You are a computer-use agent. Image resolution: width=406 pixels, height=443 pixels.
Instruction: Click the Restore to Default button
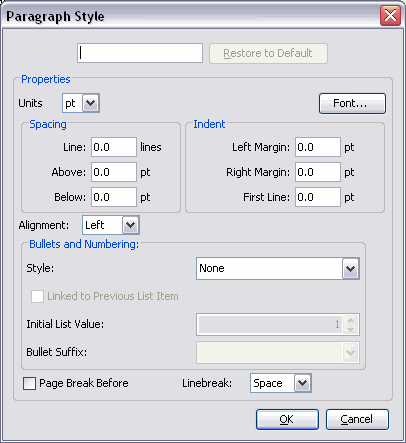point(268,53)
